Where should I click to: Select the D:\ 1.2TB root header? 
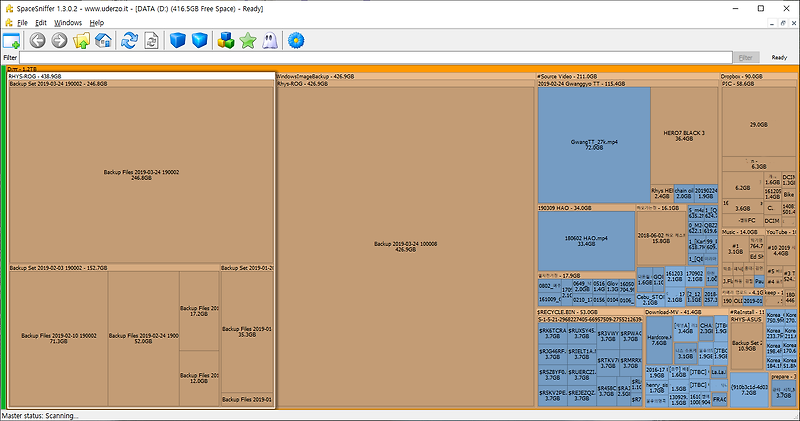click(x=401, y=69)
